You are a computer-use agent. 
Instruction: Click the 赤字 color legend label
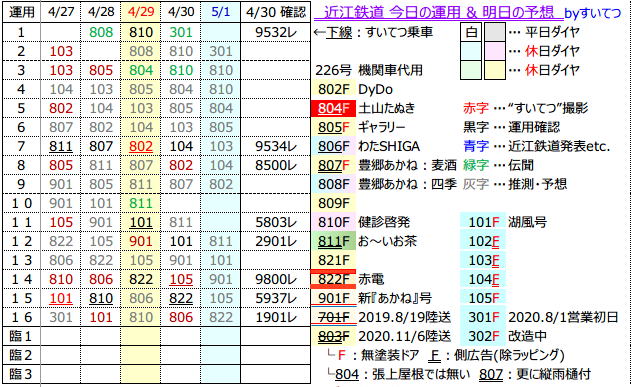click(x=476, y=108)
